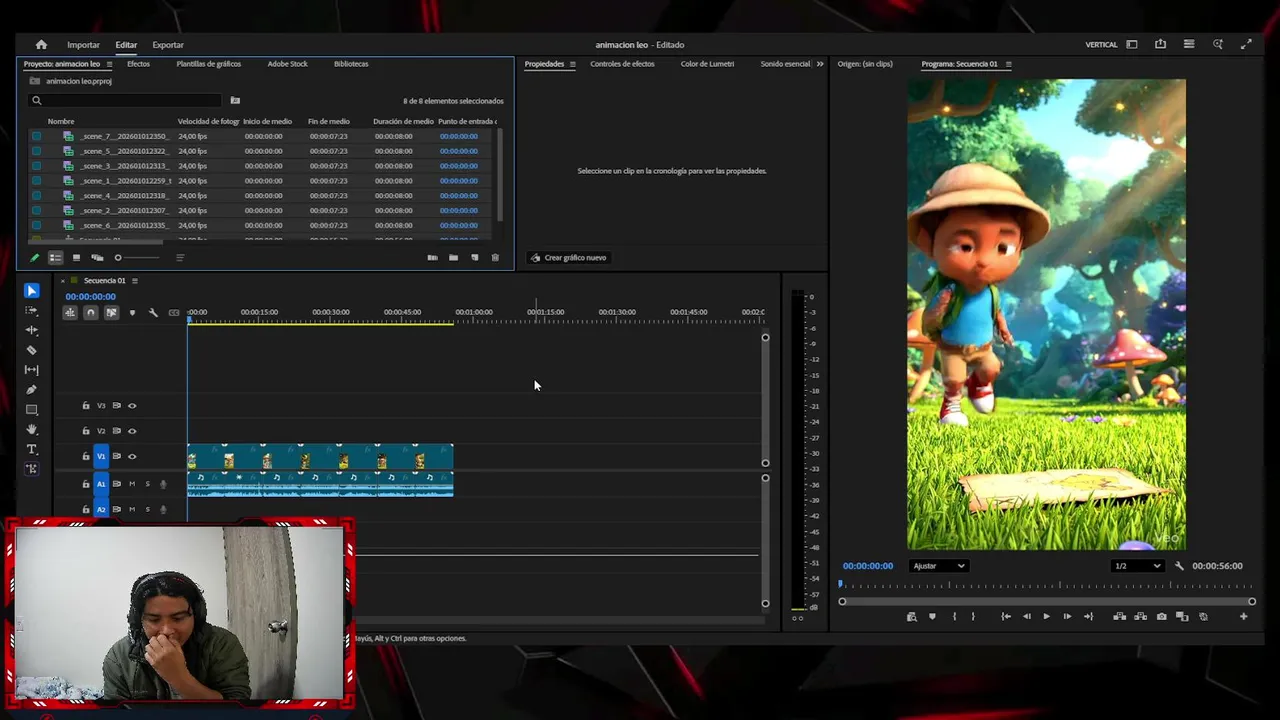Show hidden panel tabs with double chevron
Viewport: 1280px width, 720px height.
[x=820, y=64]
